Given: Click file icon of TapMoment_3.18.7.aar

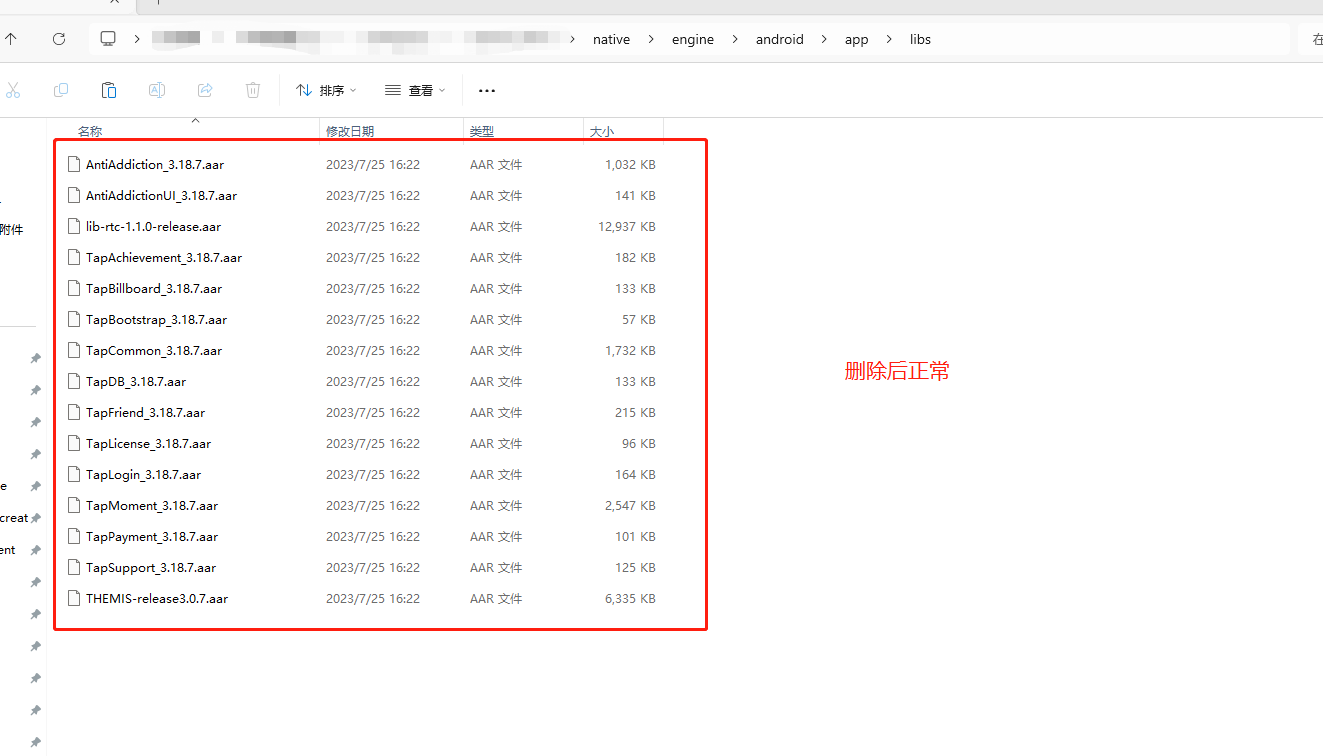Looking at the screenshot, I should [x=73, y=505].
